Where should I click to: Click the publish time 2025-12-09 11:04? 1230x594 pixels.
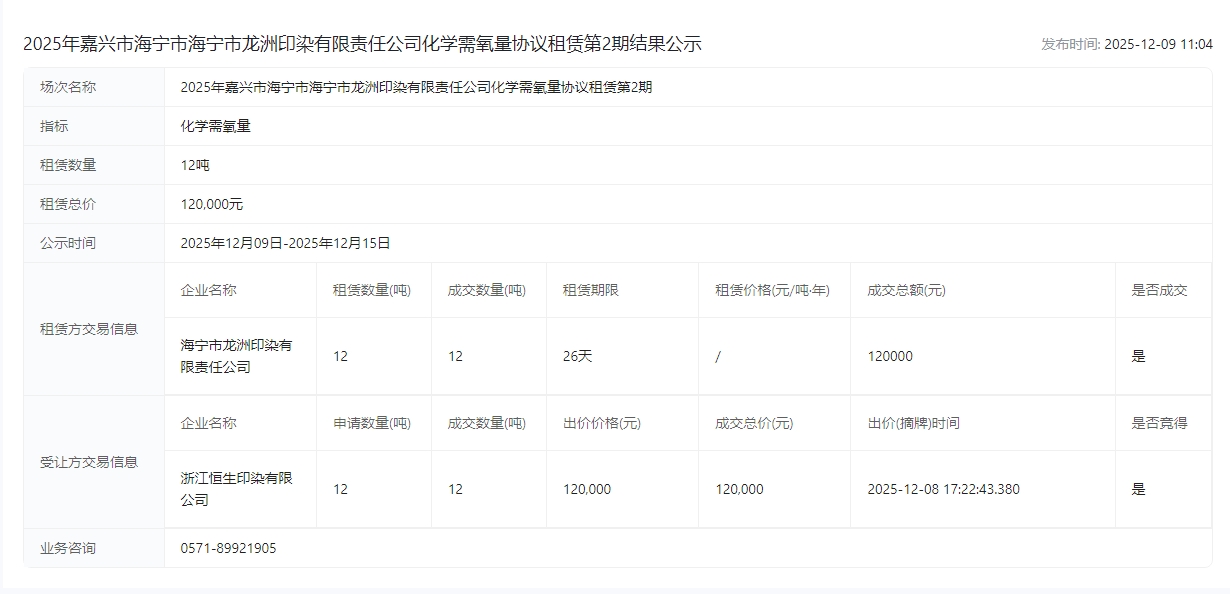pyautogui.click(x=1126, y=44)
